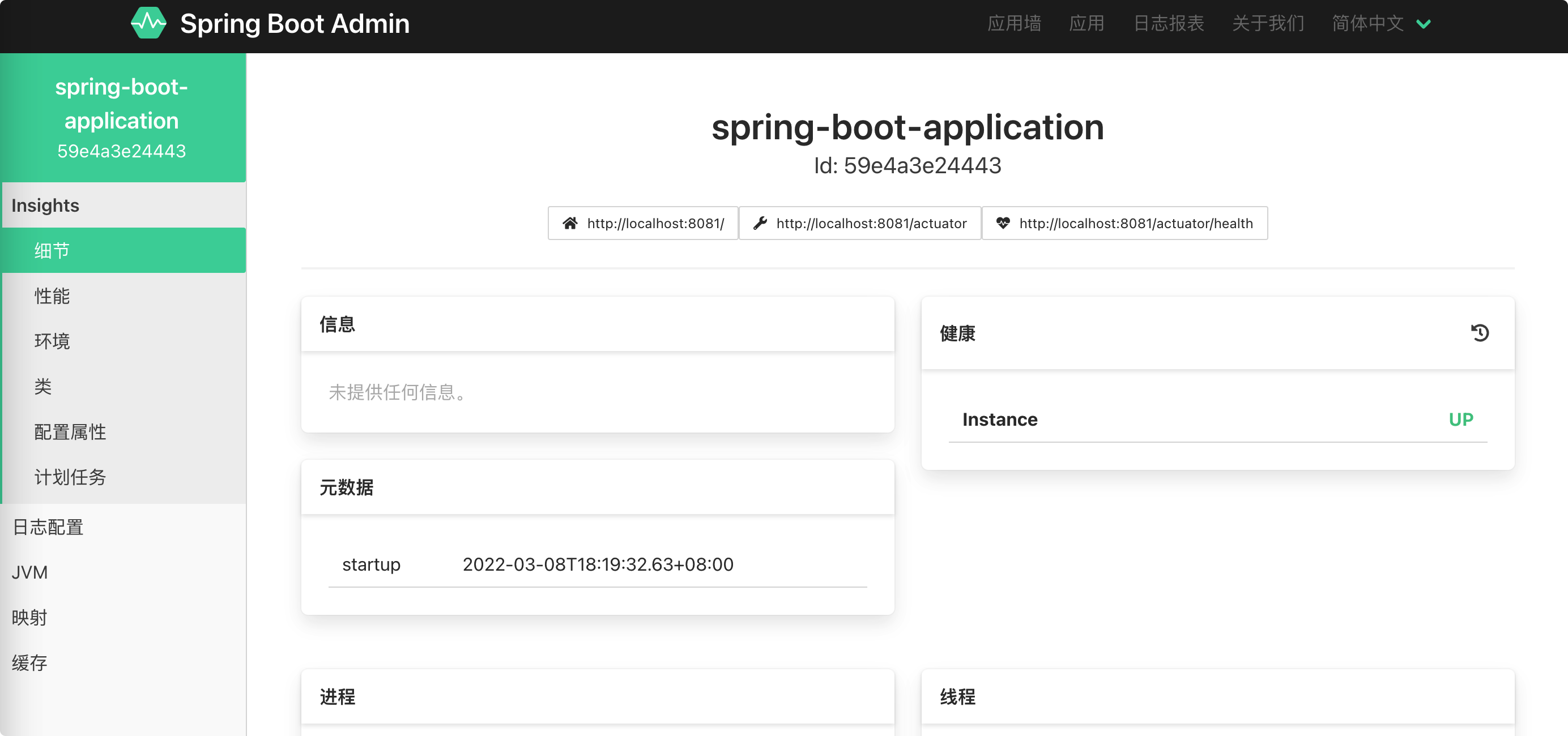Click the main spring-boot-application heading

(x=907, y=127)
